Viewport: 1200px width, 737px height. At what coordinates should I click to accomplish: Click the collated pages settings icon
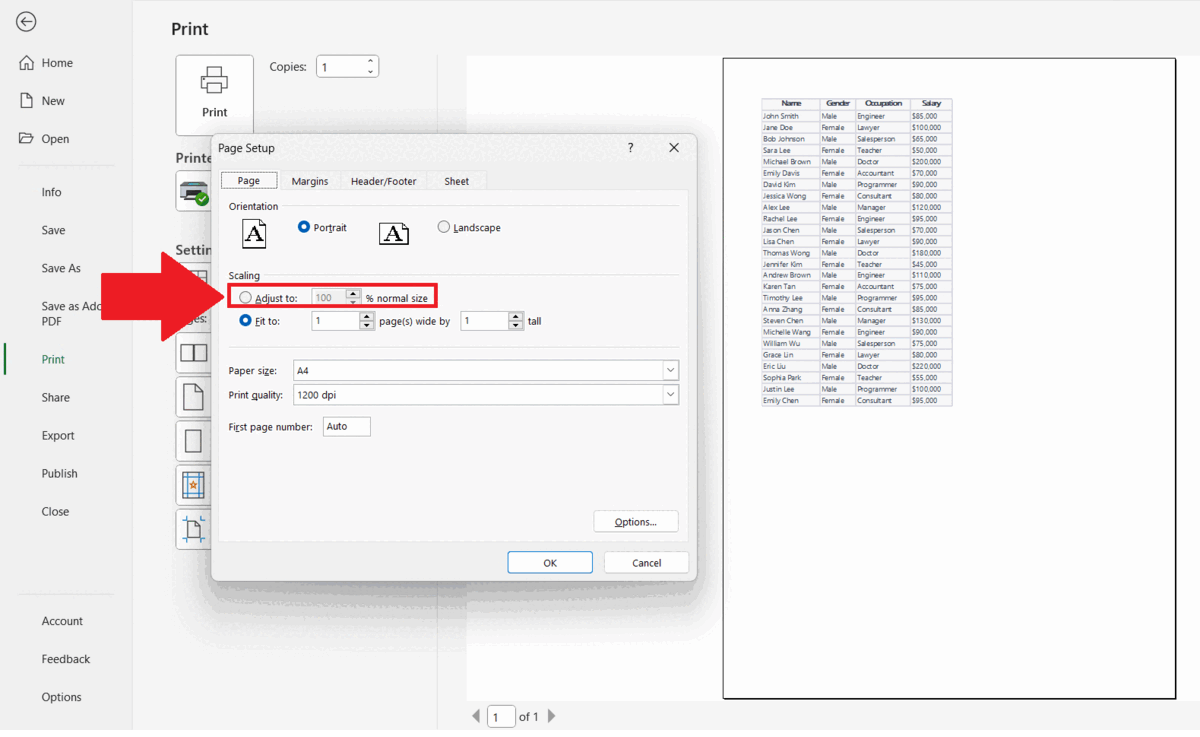193,352
